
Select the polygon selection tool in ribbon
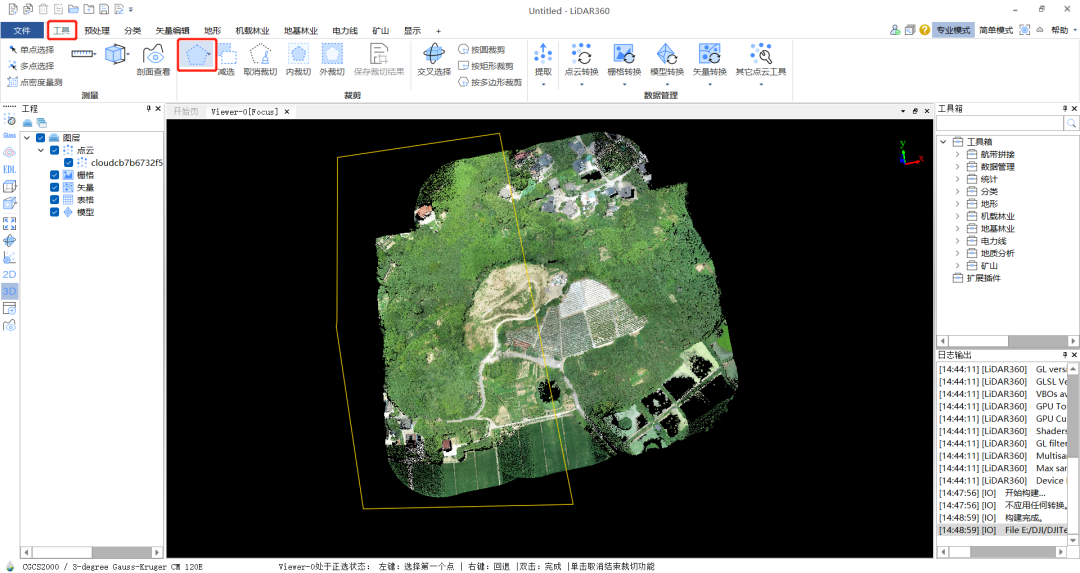[x=197, y=54]
